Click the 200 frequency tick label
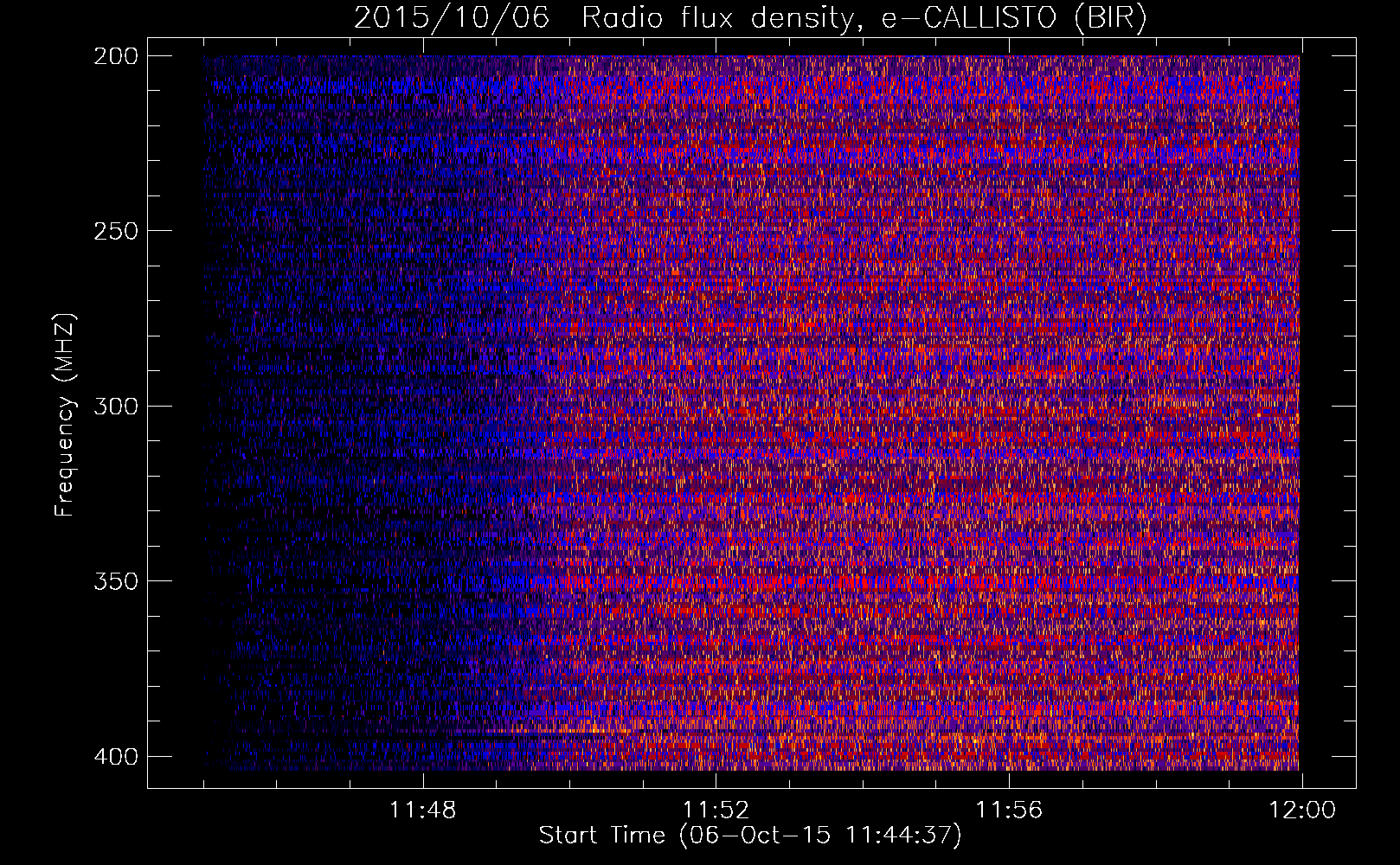1400x865 pixels. click(115, 55)
